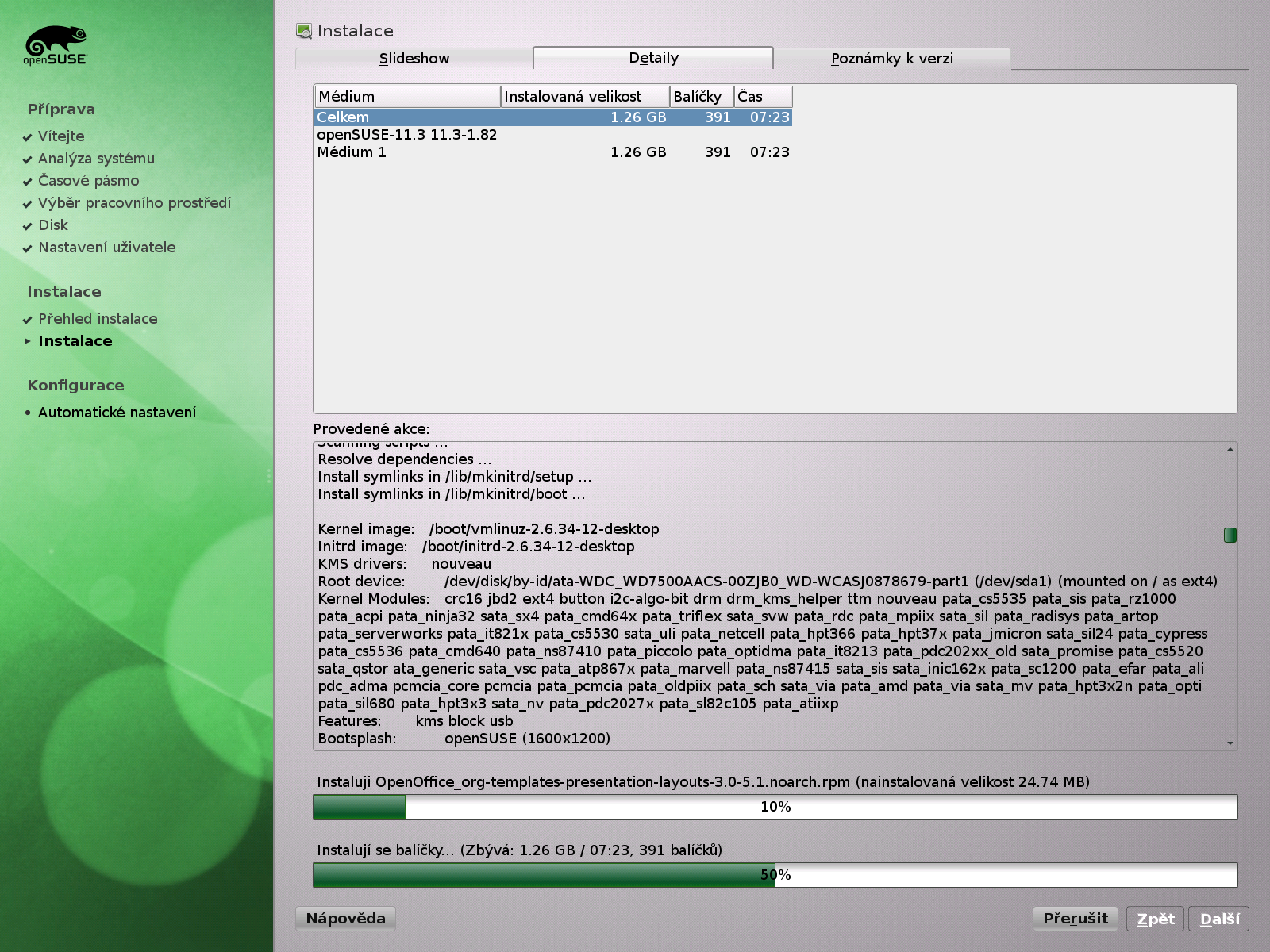This screenshot has width=1270, height=952.
Task: Click the log scrollbar down arrow
Action: click(x=1230, y=743)
